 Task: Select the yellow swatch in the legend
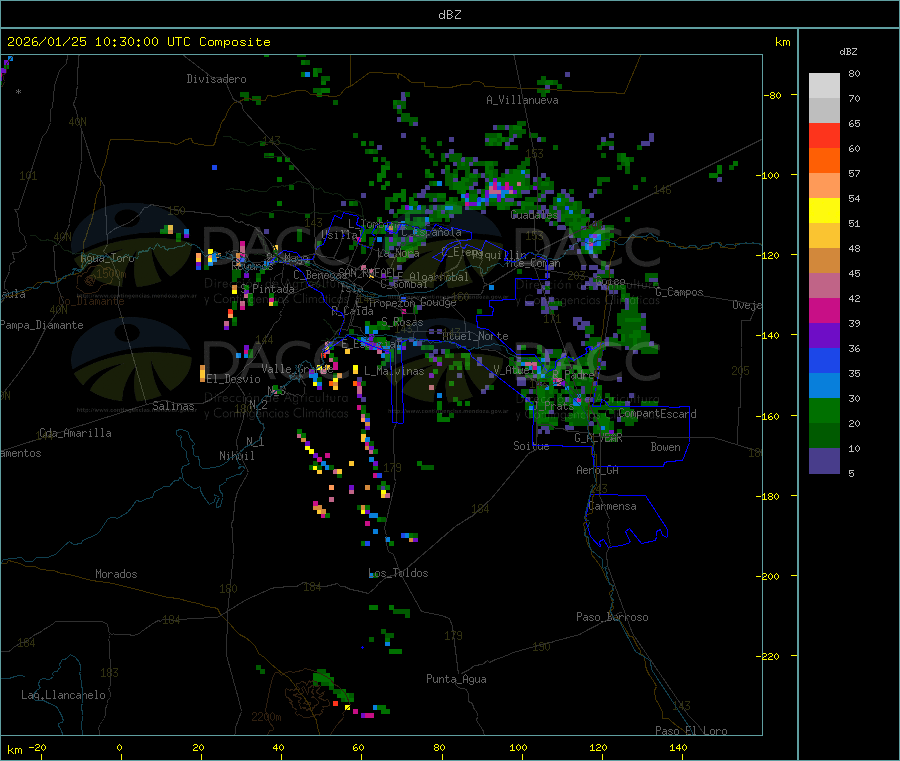[x=824, y=211]
